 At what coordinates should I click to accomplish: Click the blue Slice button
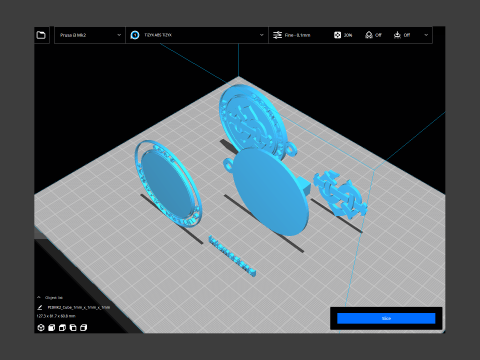[386, 318]
